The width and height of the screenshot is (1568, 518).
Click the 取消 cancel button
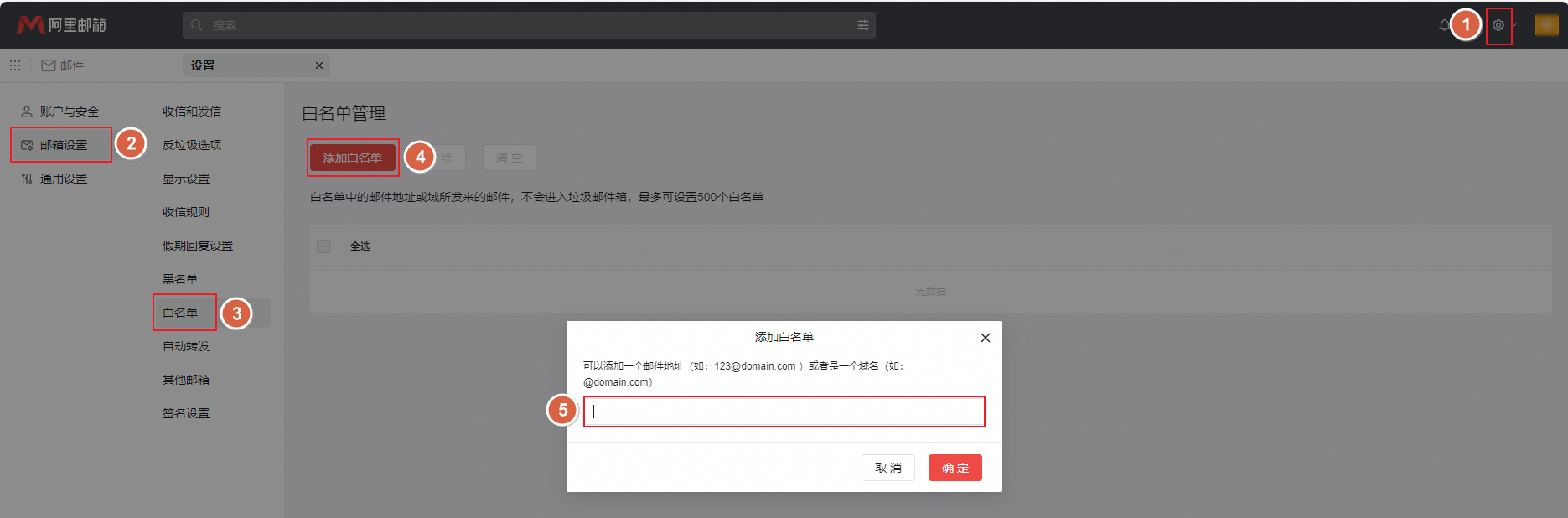pyautogui.click(x=887, y=468)
